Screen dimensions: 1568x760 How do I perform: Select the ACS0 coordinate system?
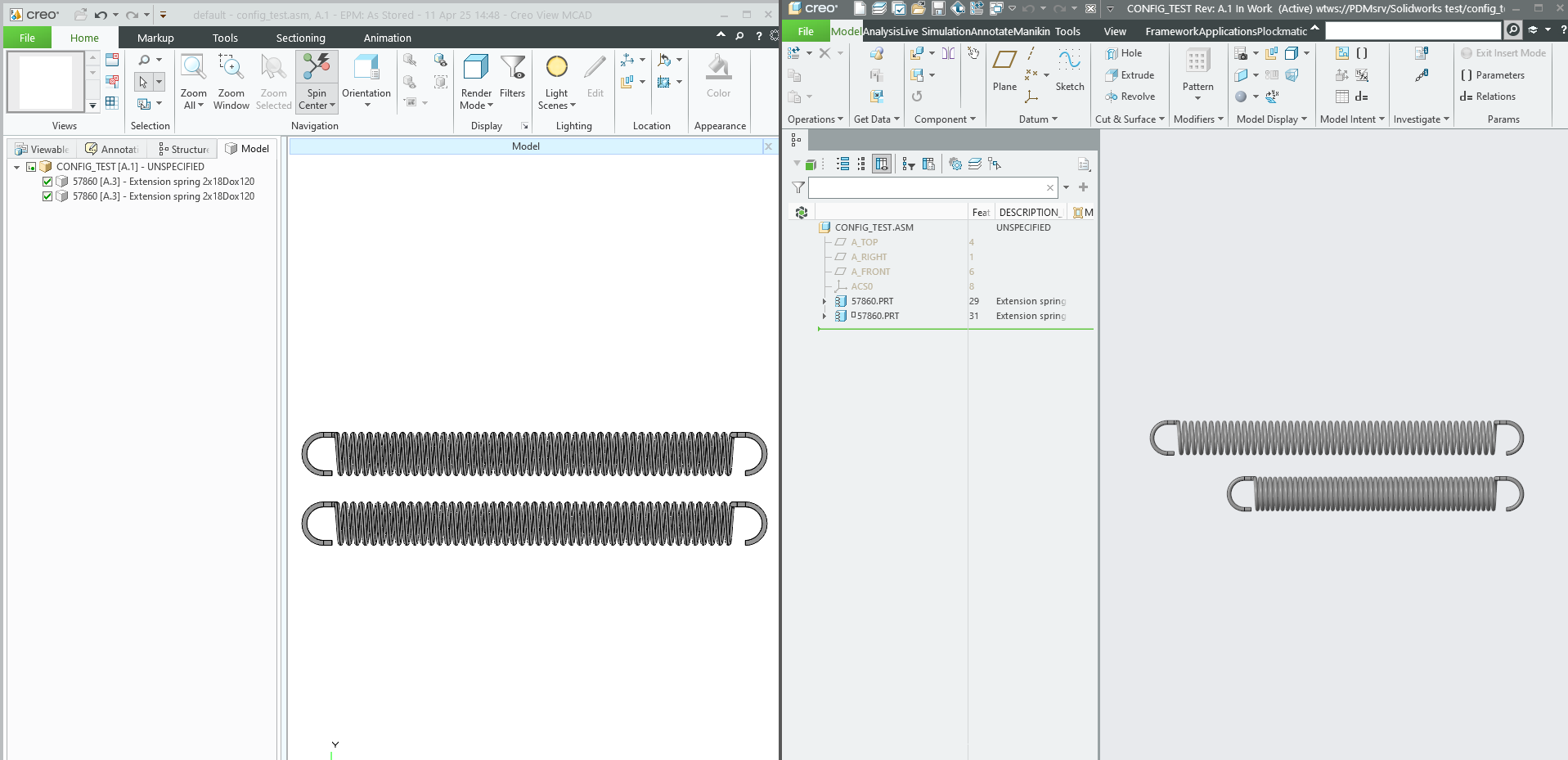pyautogui.click(x=861, y=286)
